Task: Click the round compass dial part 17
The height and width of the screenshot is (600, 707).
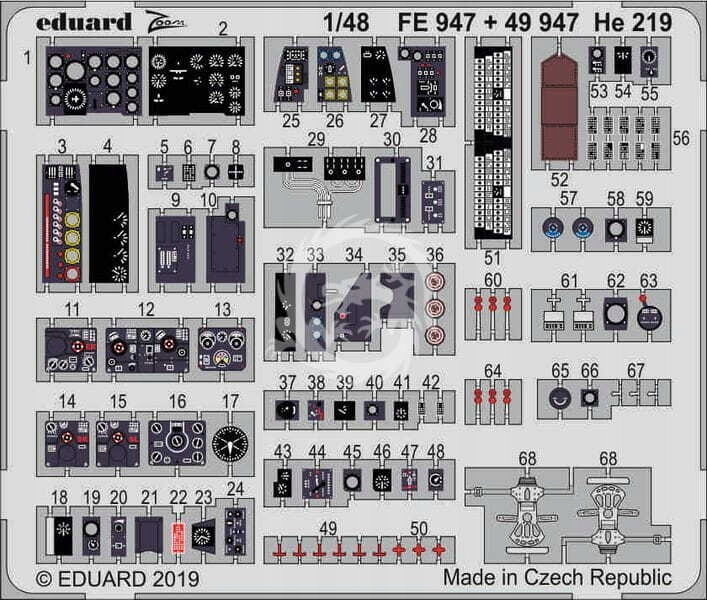Action: (230, 444)
